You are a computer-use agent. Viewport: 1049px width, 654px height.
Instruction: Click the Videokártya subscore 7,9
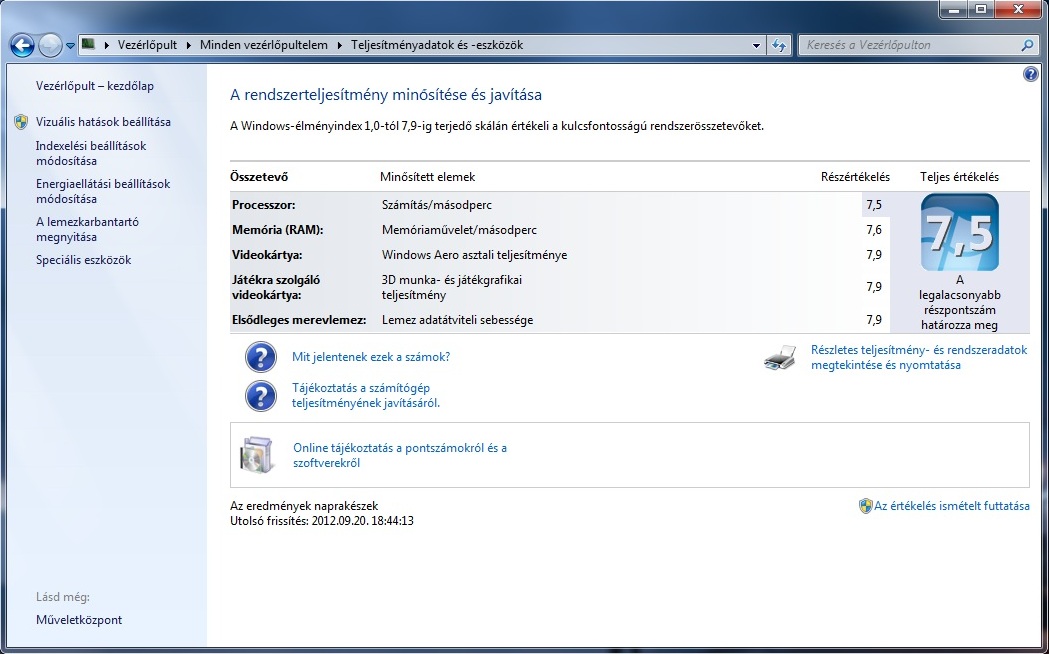tap(874, 255)
